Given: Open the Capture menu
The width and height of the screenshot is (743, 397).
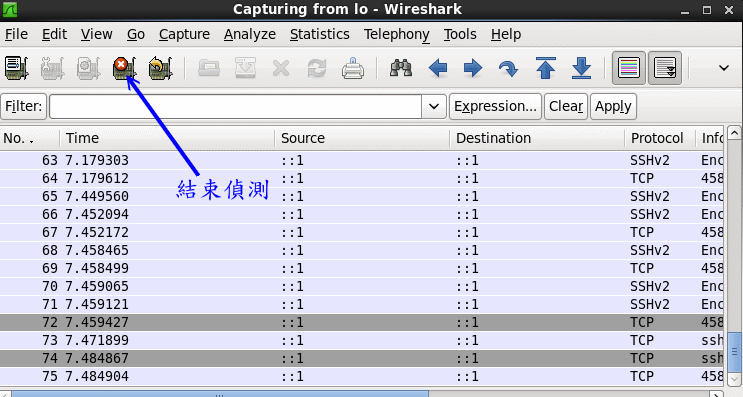Looking at the screenshot, I should point(184,34).
